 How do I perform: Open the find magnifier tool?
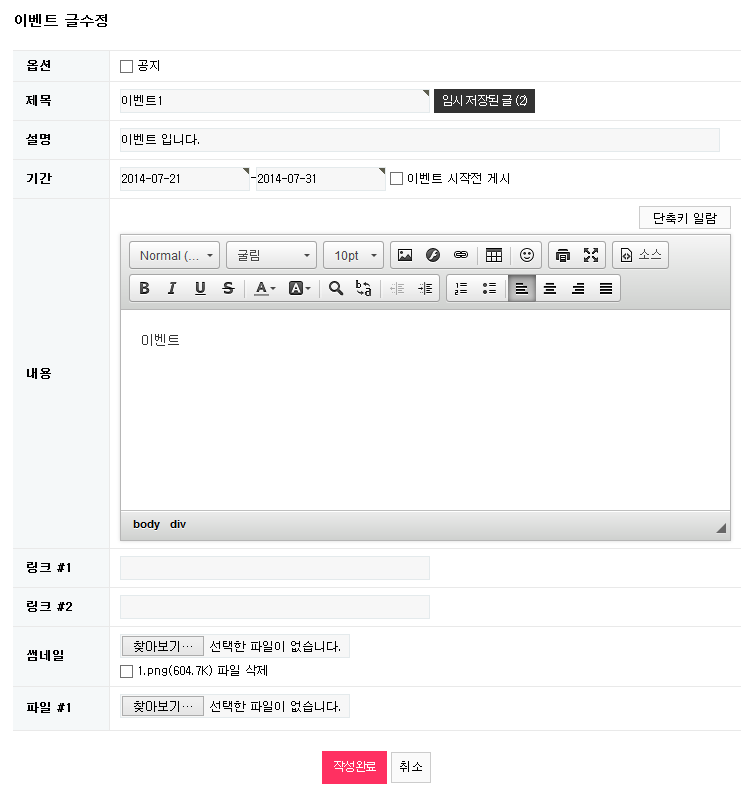tap(336, 288)
